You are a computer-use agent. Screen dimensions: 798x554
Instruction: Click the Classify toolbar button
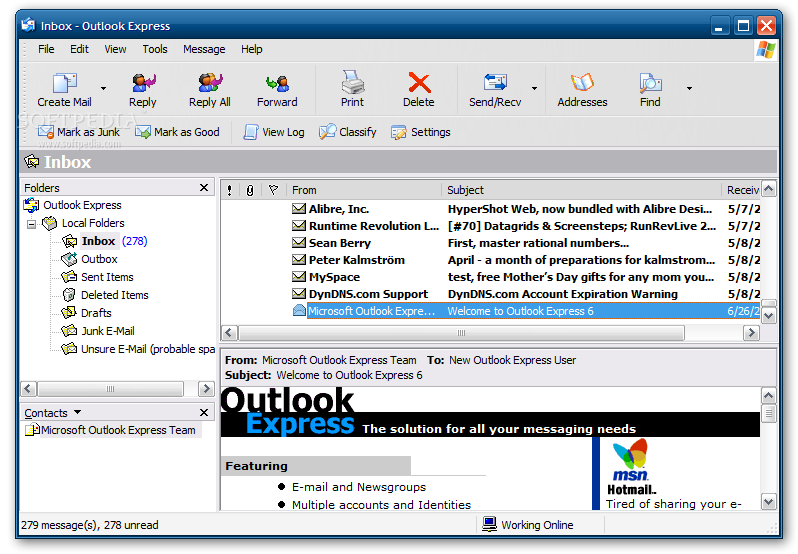[348, 132]
